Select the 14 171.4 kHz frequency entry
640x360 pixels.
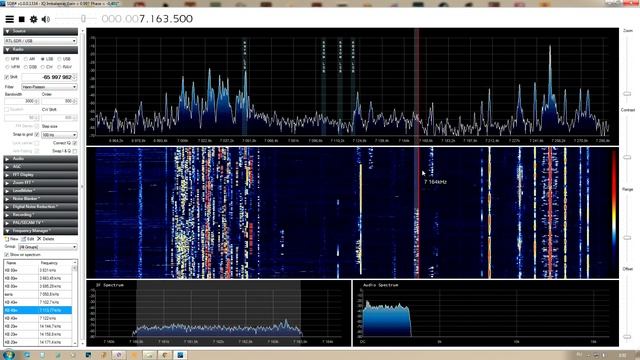coord(38,342)
